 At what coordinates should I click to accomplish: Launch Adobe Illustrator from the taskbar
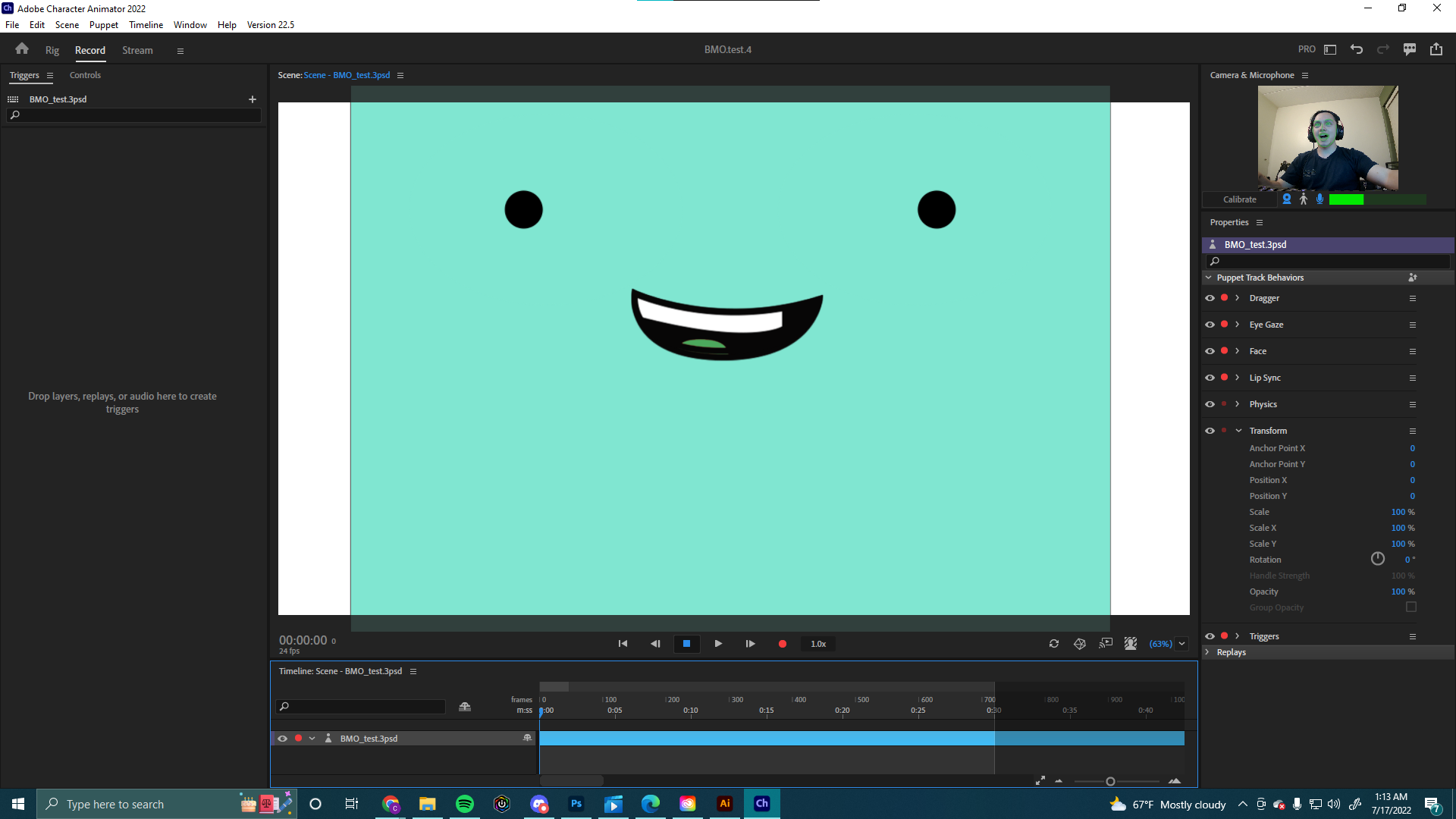click(724, 803)
